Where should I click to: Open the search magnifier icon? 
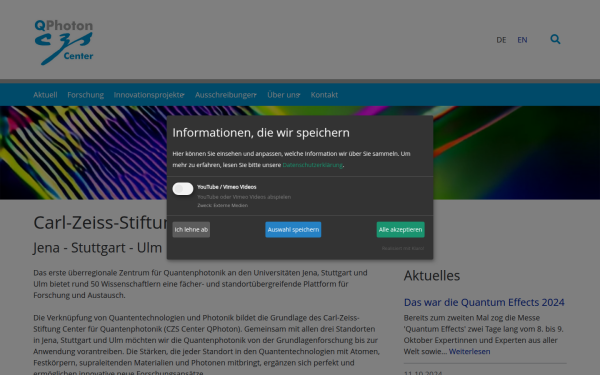click(555, 39)
